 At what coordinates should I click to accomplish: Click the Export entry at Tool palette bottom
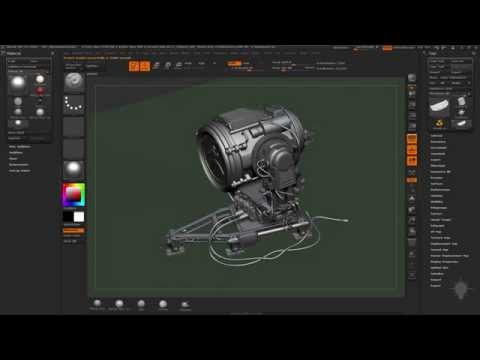(435, 286)
